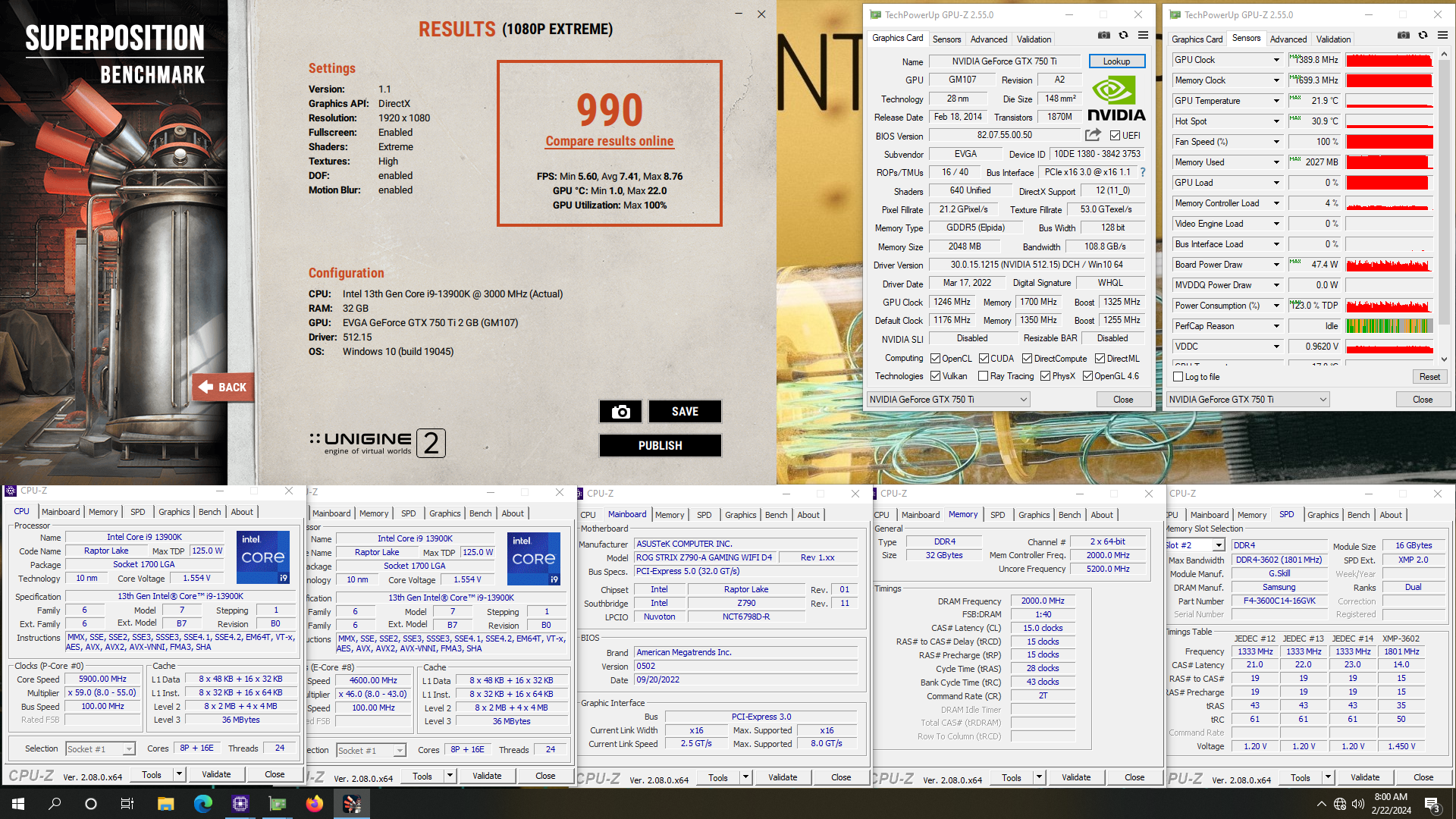Open Firefox from the taskbar
Image resolution: width=1456 pixels, height=819 pixels.
(x=314, y=804)
